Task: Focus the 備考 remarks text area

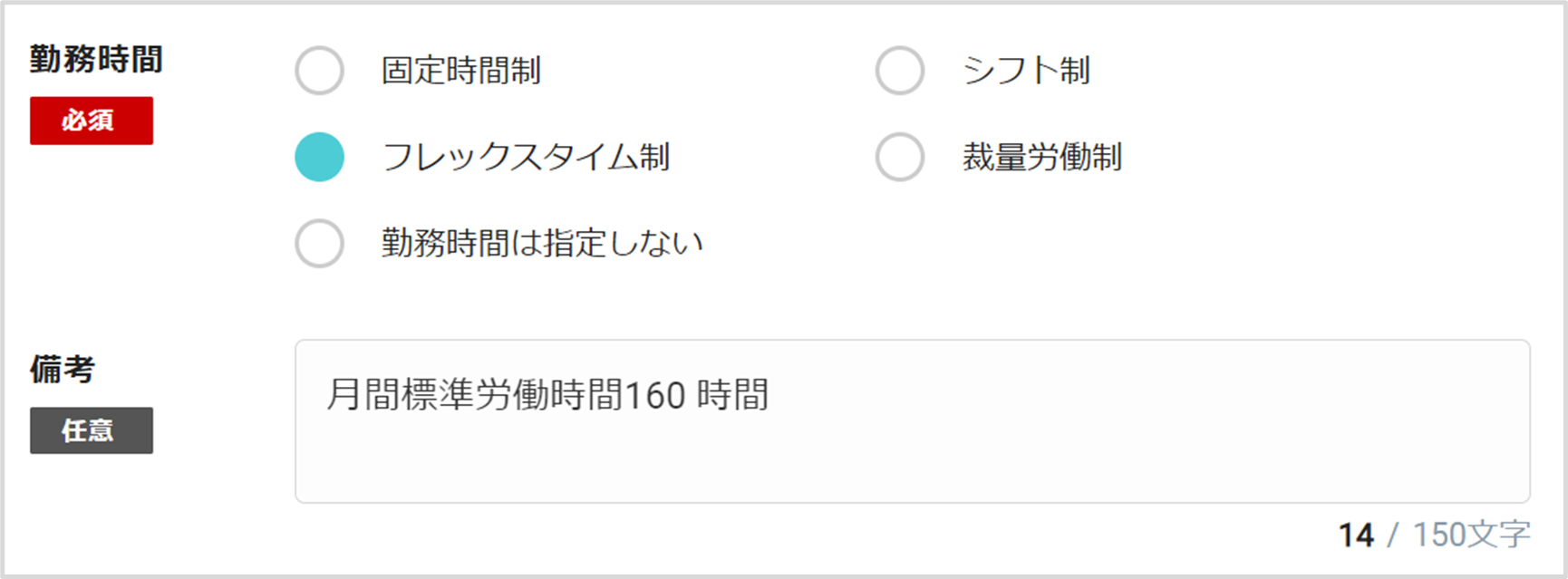Action: pyautogui.click(x=913, y=421)
